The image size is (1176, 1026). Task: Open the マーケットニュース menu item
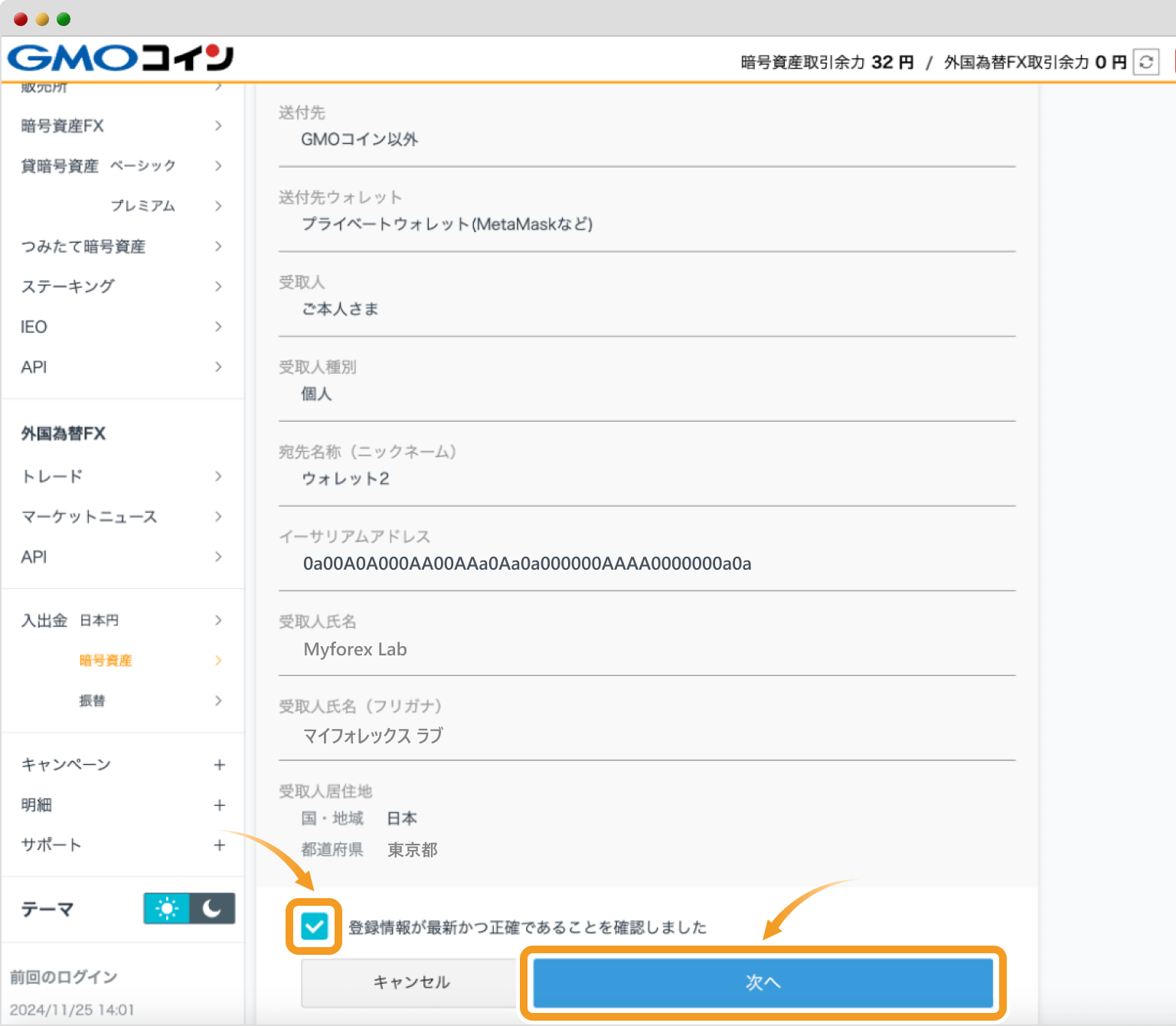click(90, 517)
